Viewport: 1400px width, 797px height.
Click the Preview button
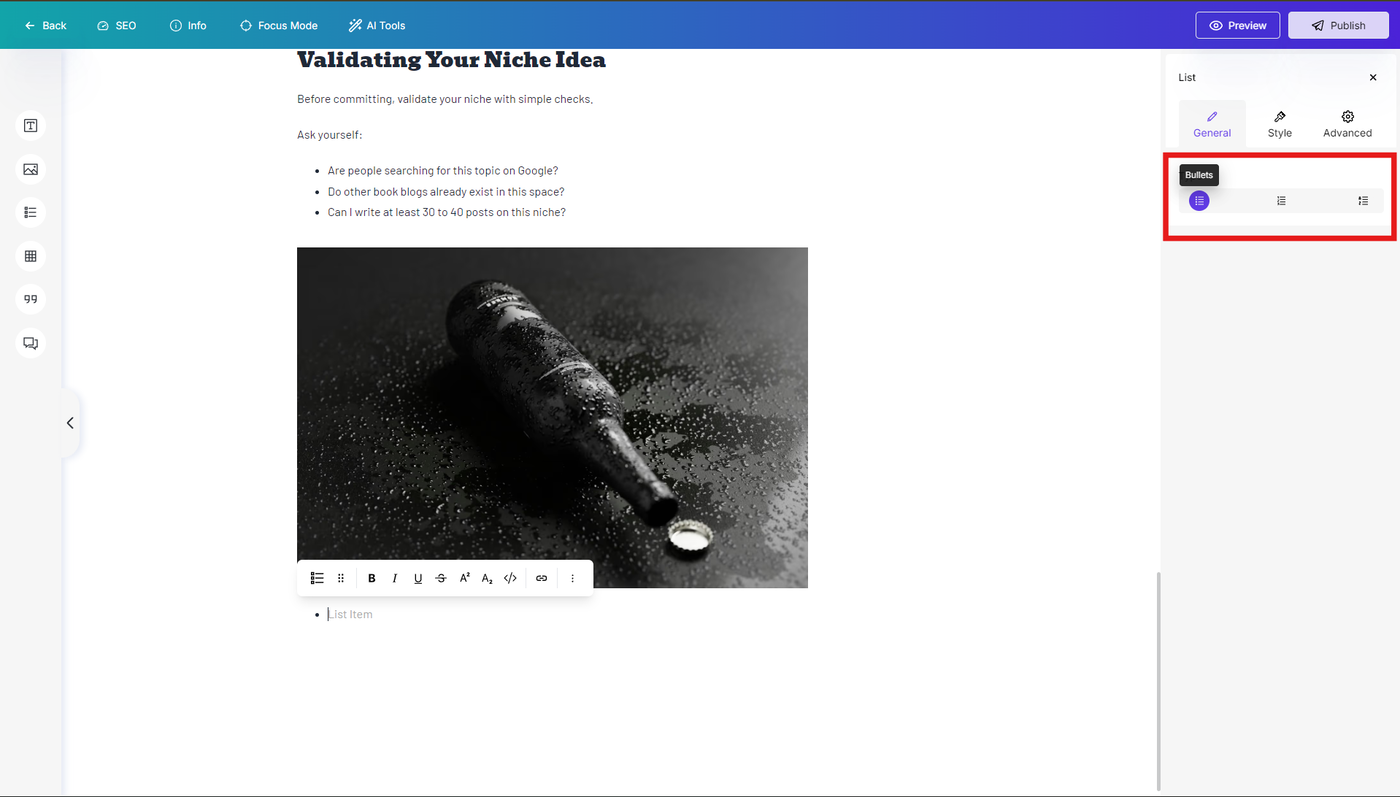tap(1238, 25)
